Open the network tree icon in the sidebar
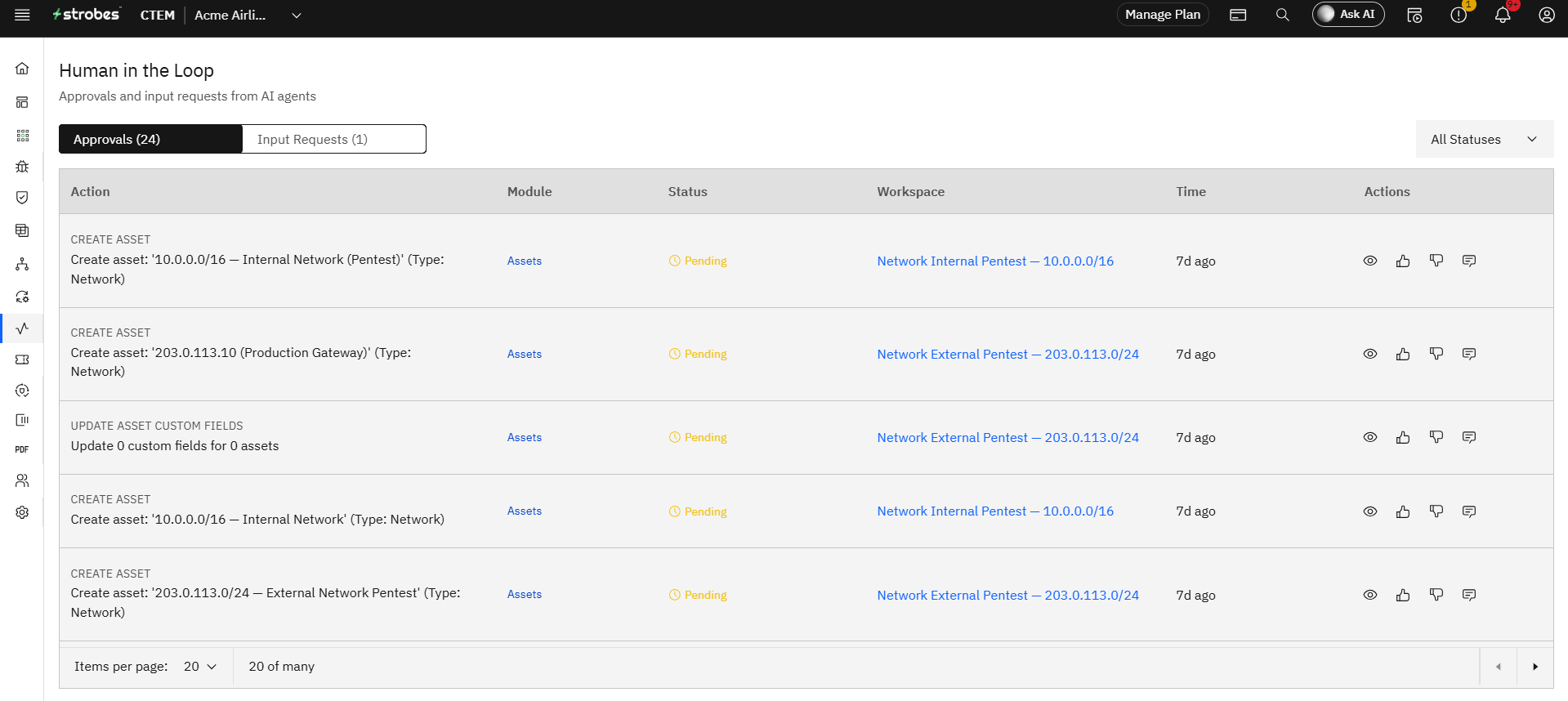 [22, 264]
